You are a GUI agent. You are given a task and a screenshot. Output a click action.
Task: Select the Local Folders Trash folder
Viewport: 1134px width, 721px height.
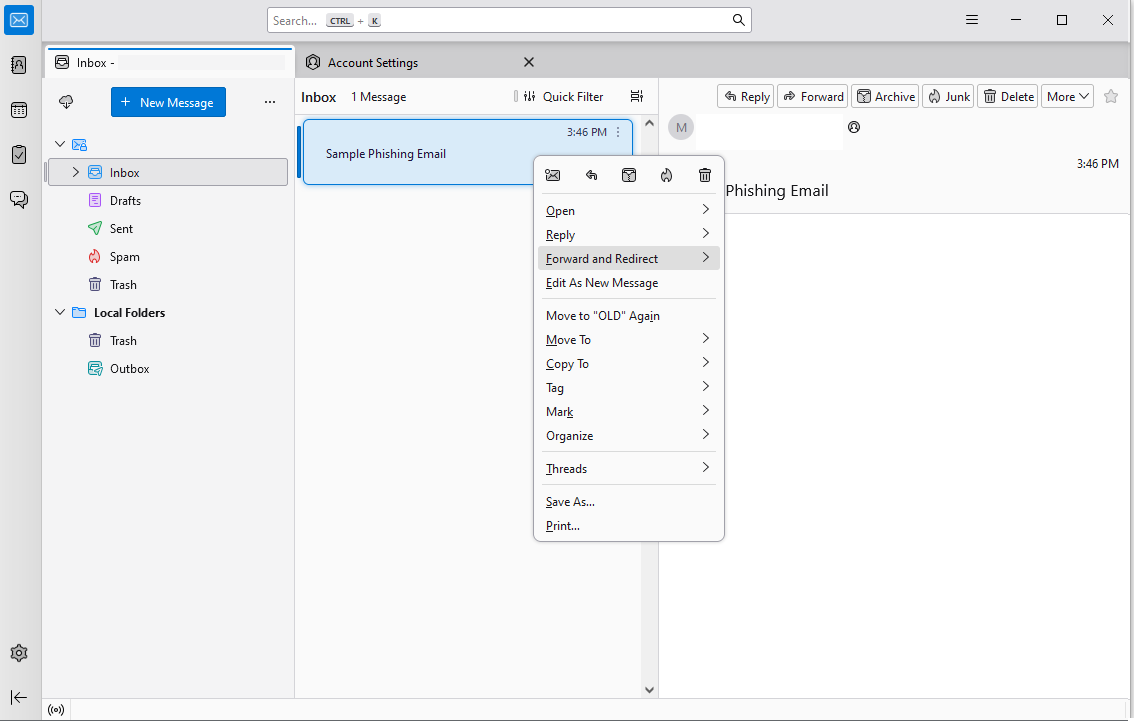point(168,341)
